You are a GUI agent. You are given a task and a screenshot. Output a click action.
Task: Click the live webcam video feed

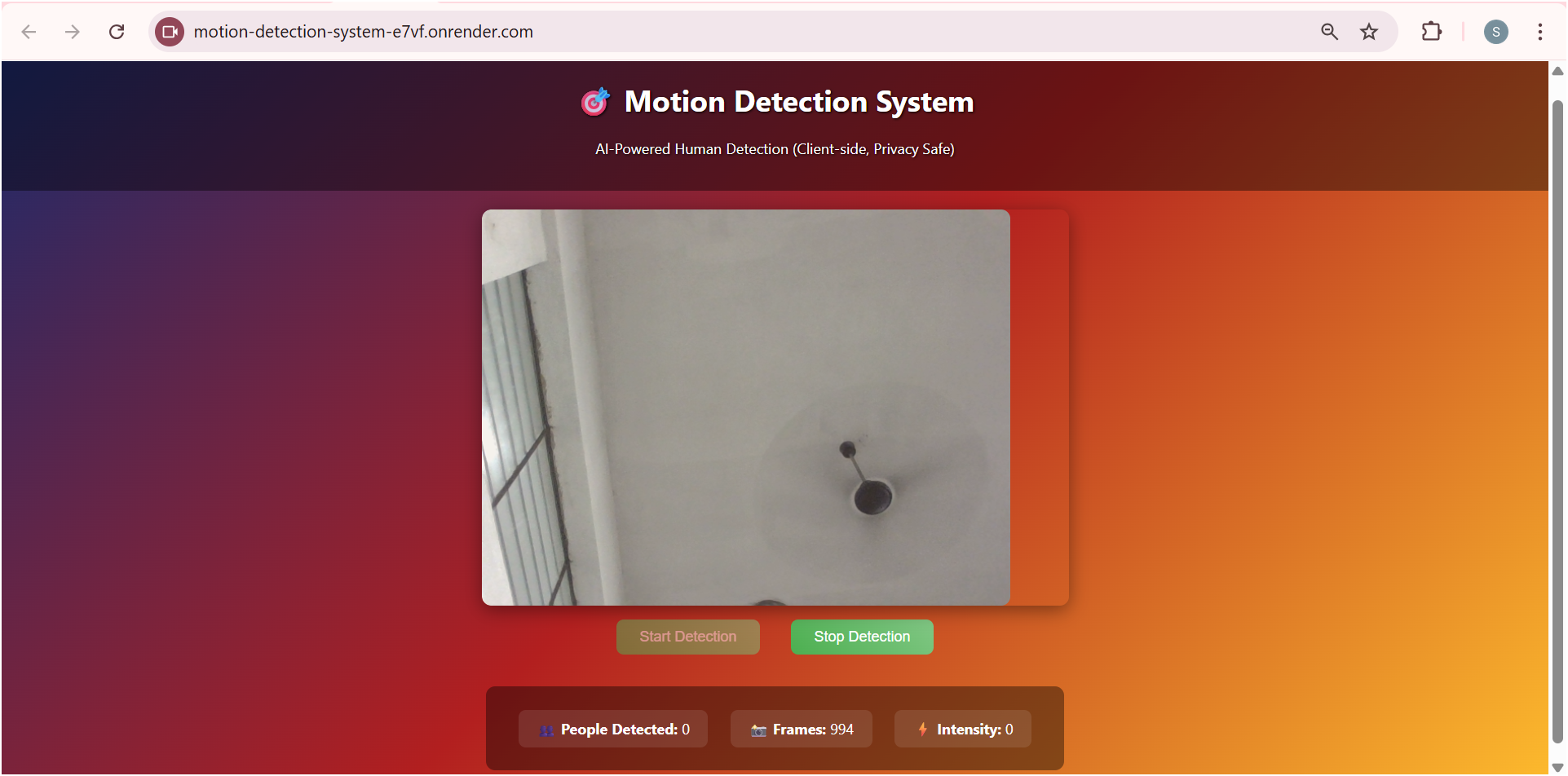click(x=745, y=408)
